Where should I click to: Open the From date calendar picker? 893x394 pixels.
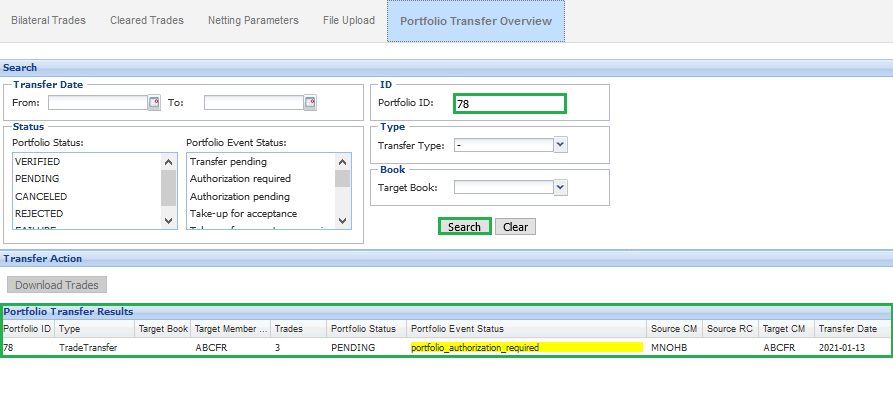[154, 103]
